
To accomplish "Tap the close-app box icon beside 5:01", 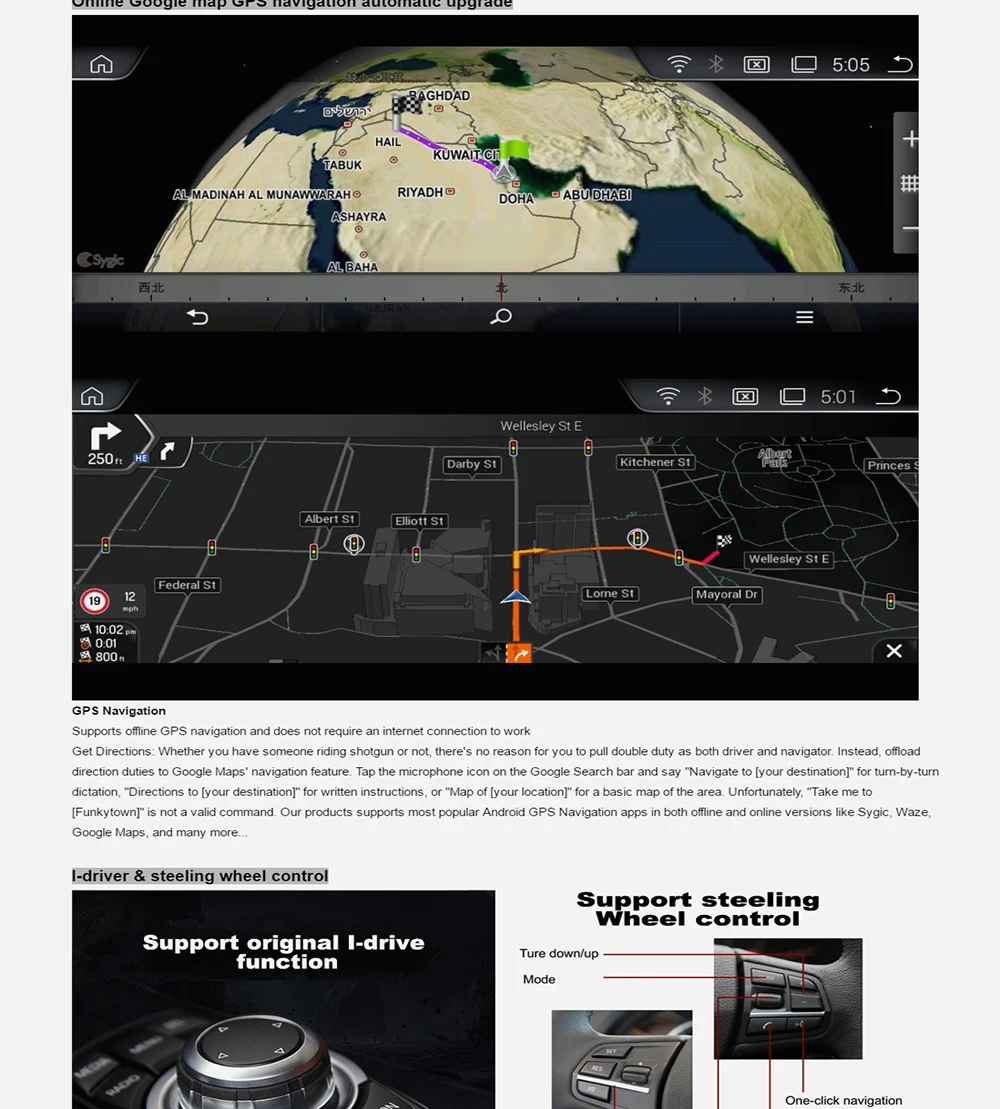I will (745, 396).
